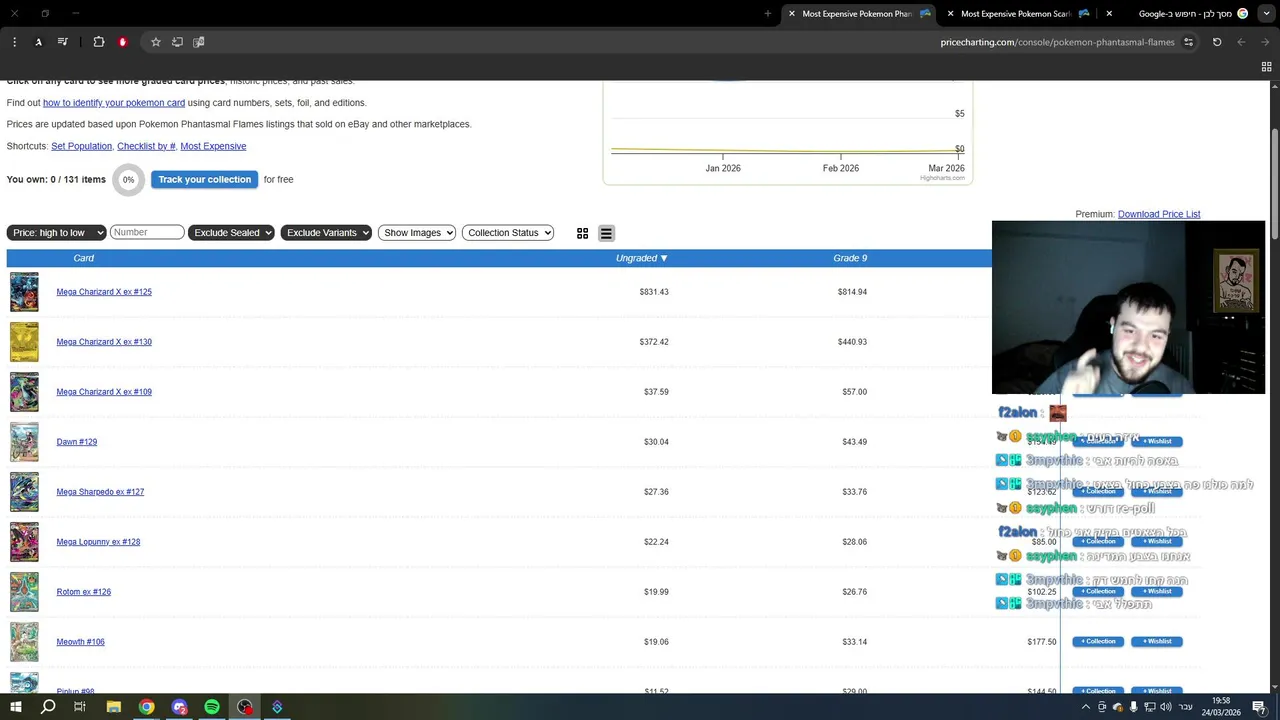Click the Meowth #106 card thumbnail
The height and width of the screenshot is (720, 1280).
[x=24, y=642]
